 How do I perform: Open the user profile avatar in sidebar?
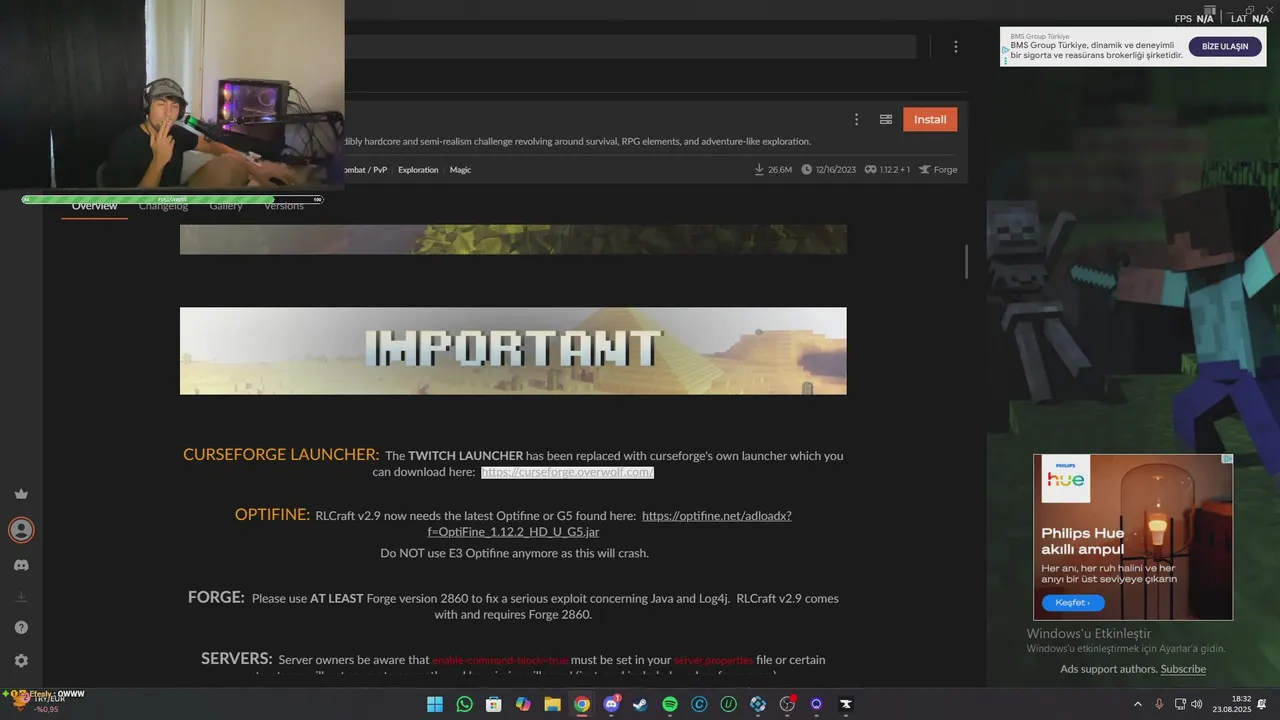[x=21, y=530]
